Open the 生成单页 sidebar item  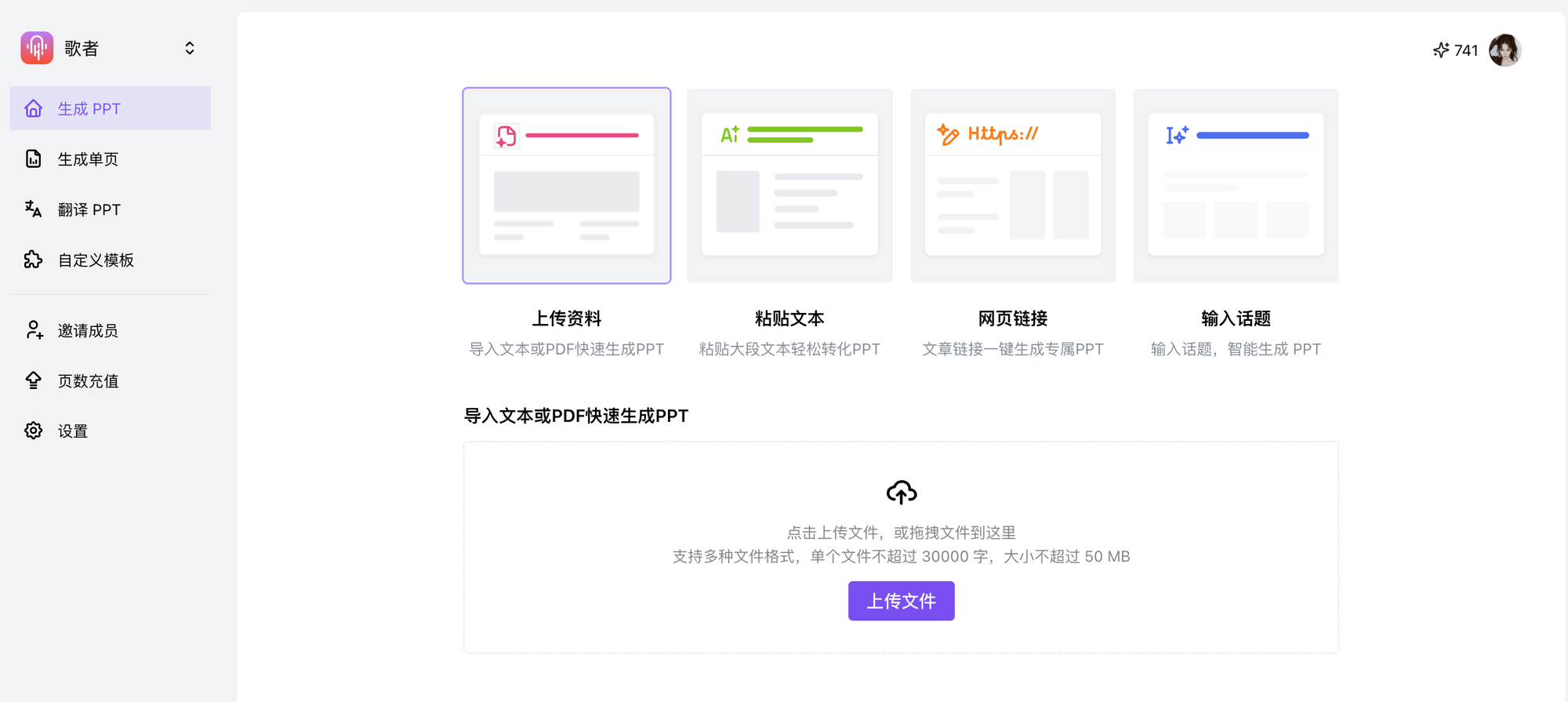pyautogui.click(x=88, y=159)
